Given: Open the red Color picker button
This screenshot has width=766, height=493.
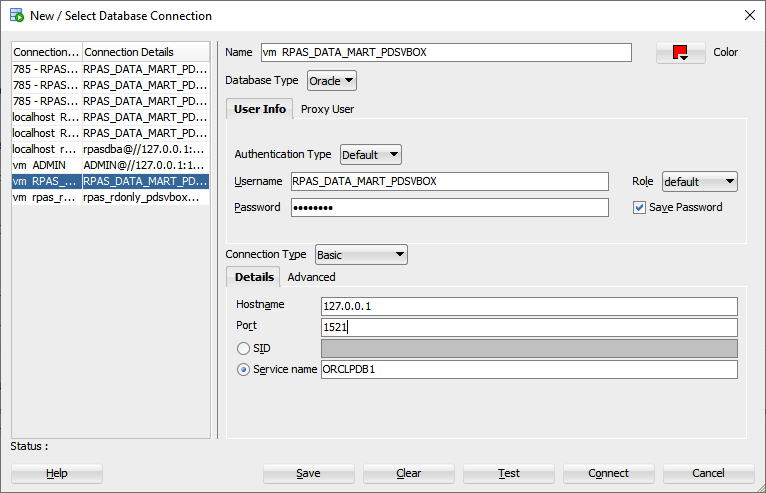Looking at the screenshot, I should [x=681, y=52].
